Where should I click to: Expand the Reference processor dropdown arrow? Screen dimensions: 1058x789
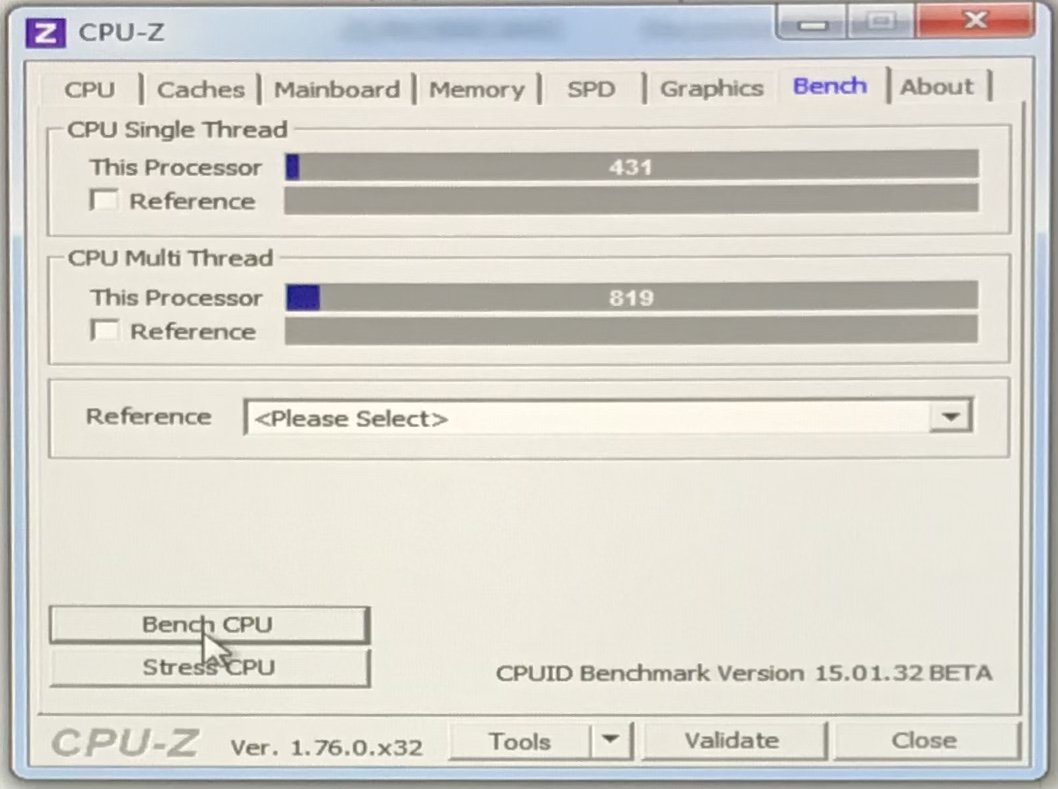949,416
